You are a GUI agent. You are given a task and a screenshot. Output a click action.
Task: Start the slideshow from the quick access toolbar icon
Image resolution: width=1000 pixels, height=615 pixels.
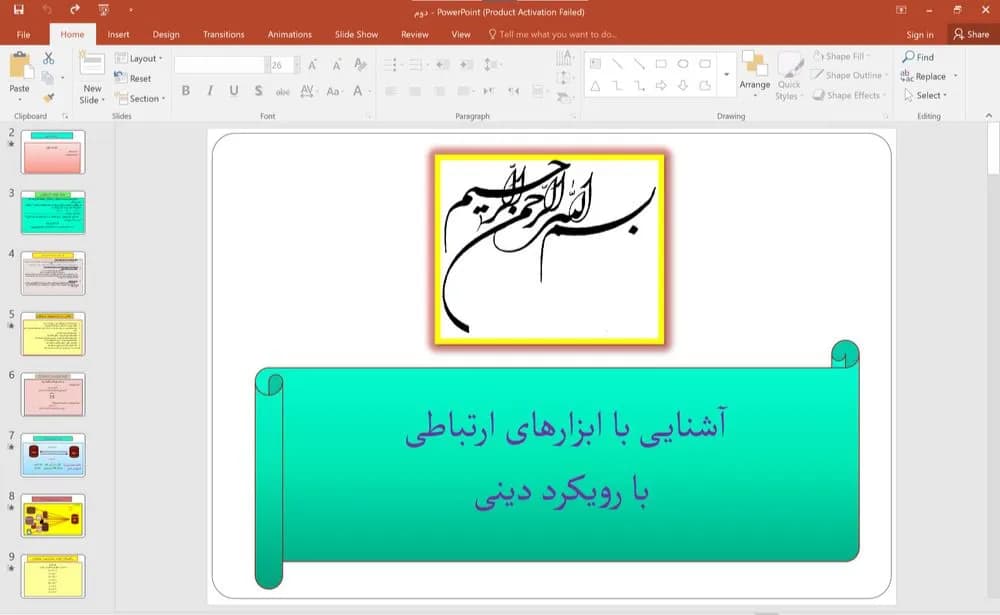103,10
